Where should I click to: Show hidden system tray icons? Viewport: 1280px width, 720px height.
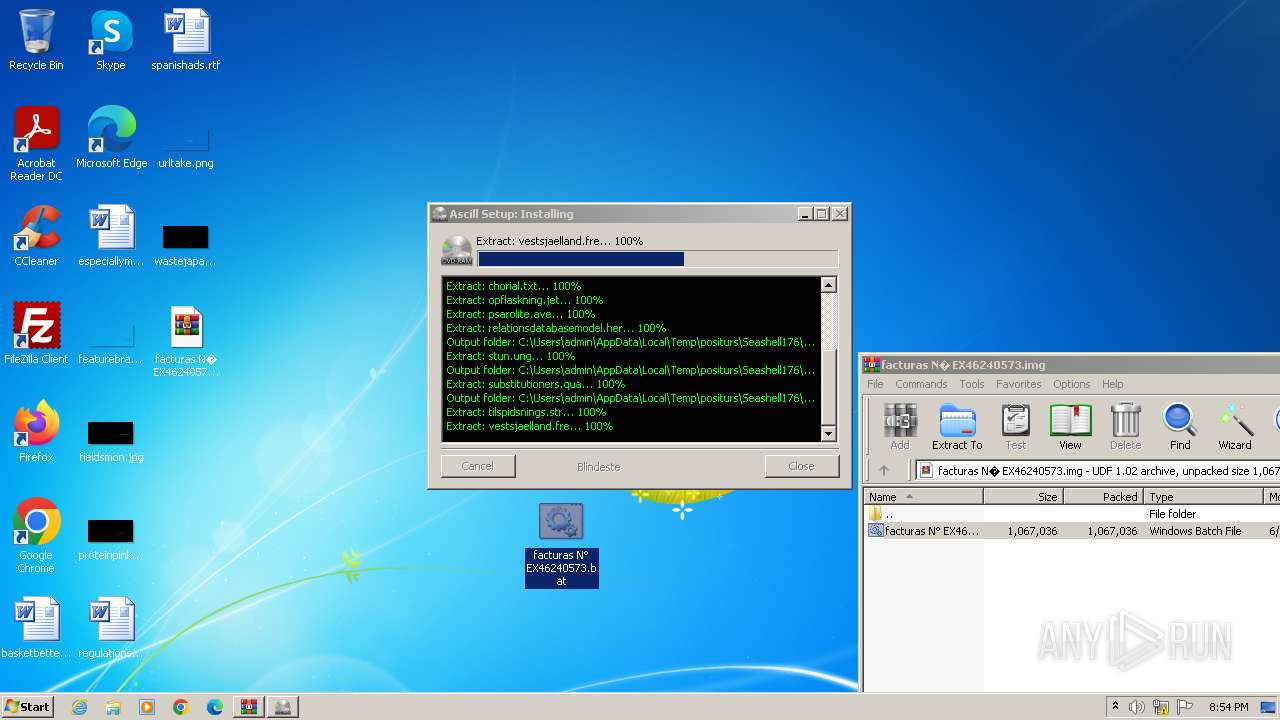point(1115,707)
